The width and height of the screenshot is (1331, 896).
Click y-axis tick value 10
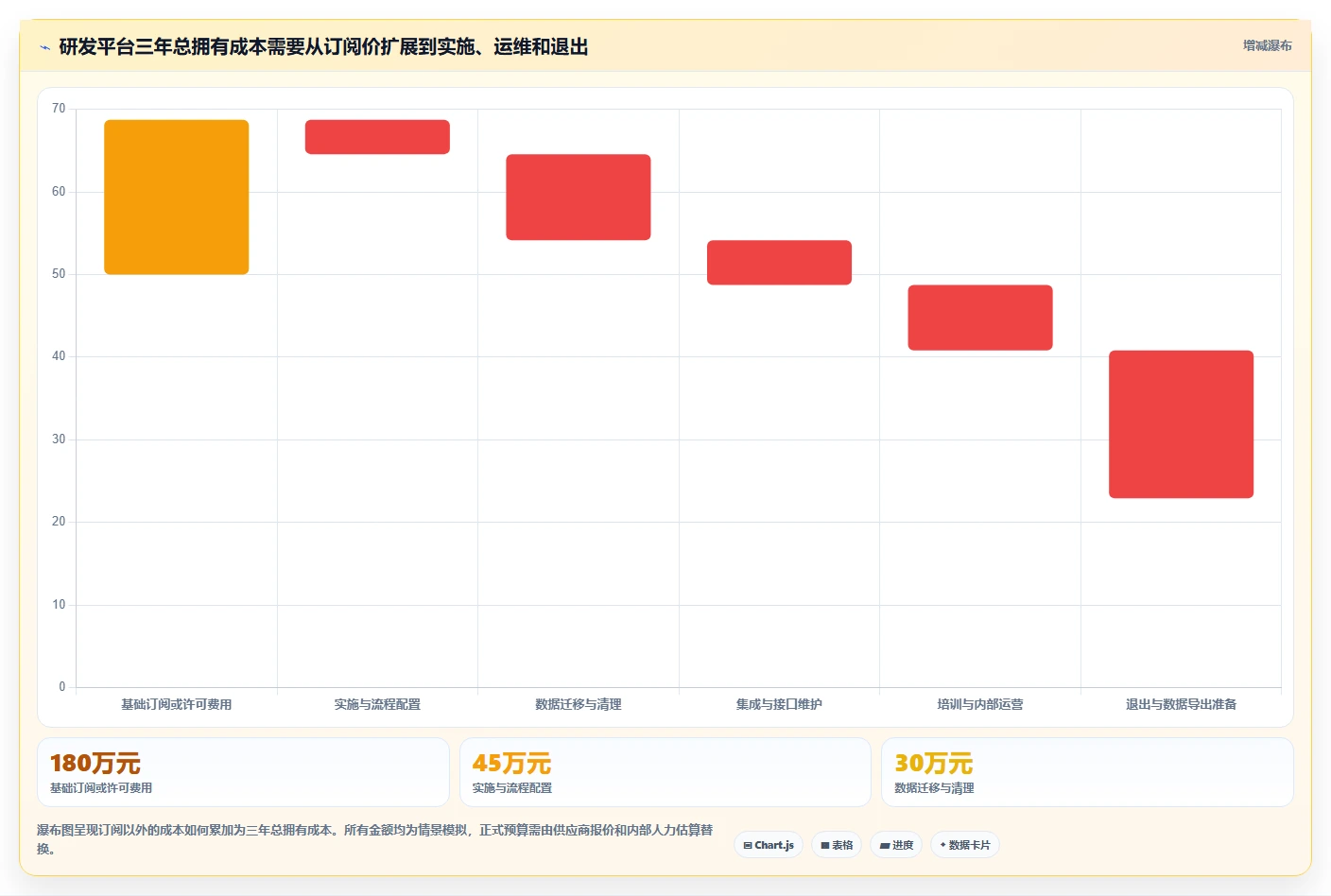[x=59, y=605]
